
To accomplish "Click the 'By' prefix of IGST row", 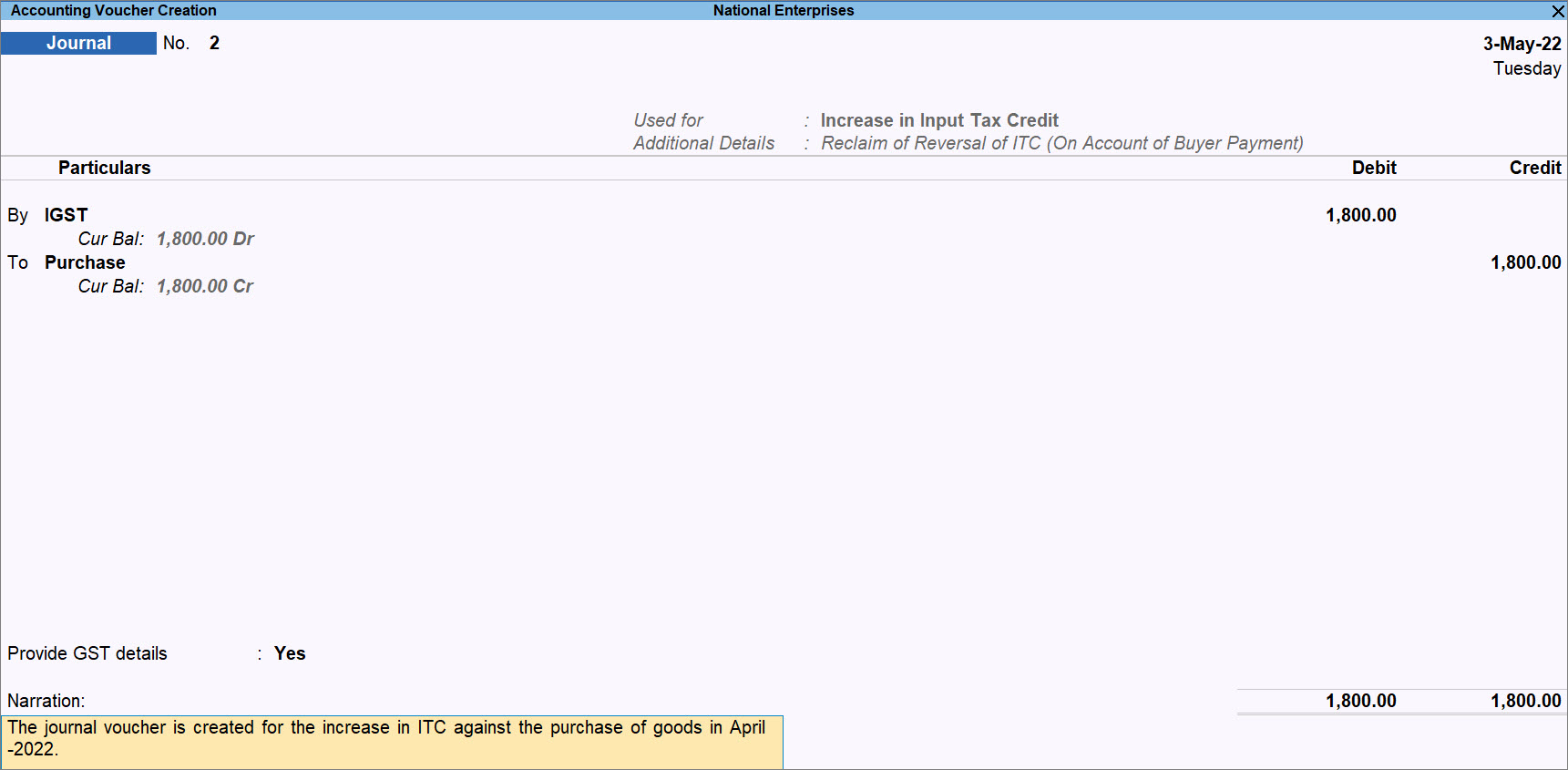I will [17, 215].
